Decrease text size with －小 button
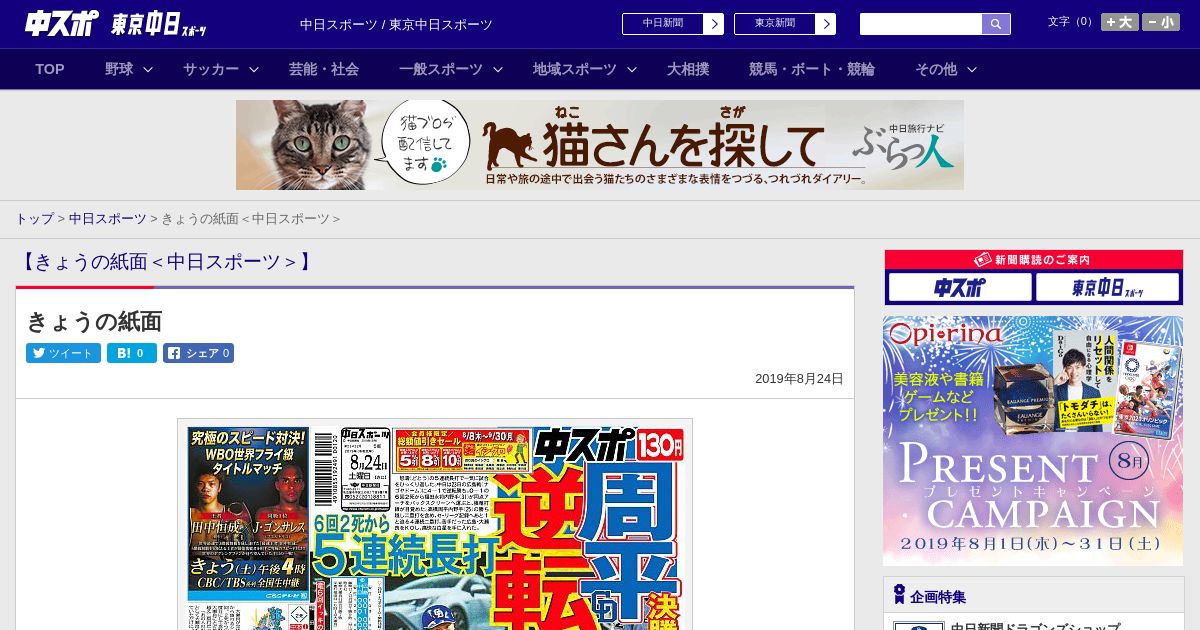The width and height of the screenshot is (1200, 630). (1161, 22)
